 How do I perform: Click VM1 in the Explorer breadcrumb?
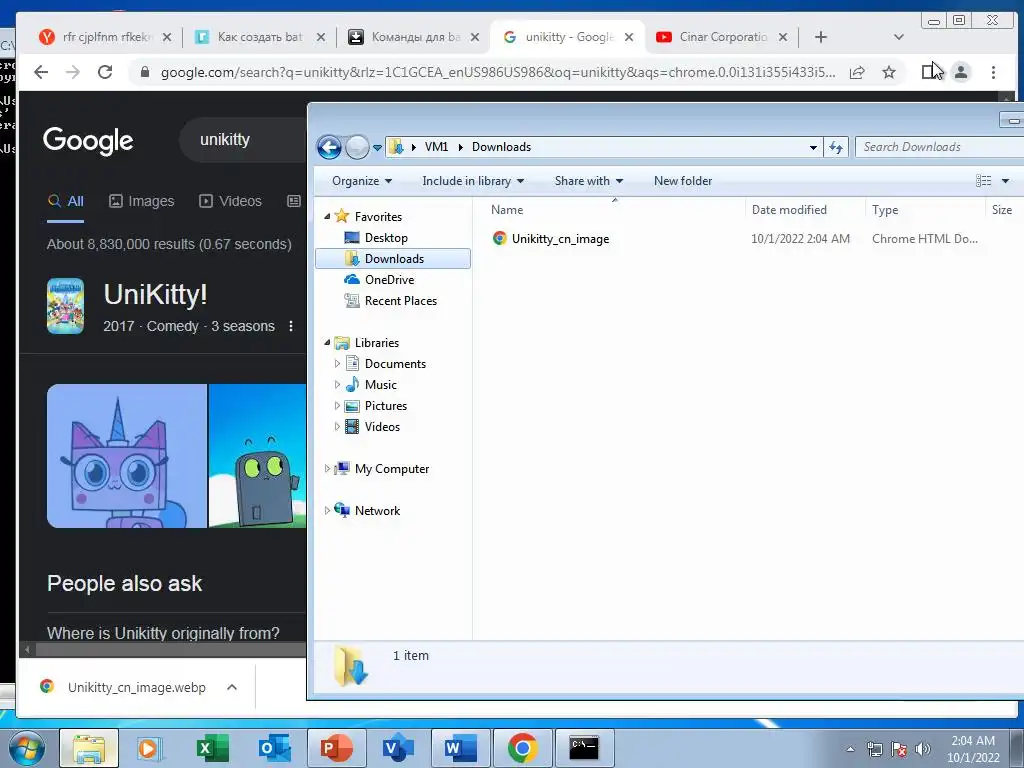[436, 147]
